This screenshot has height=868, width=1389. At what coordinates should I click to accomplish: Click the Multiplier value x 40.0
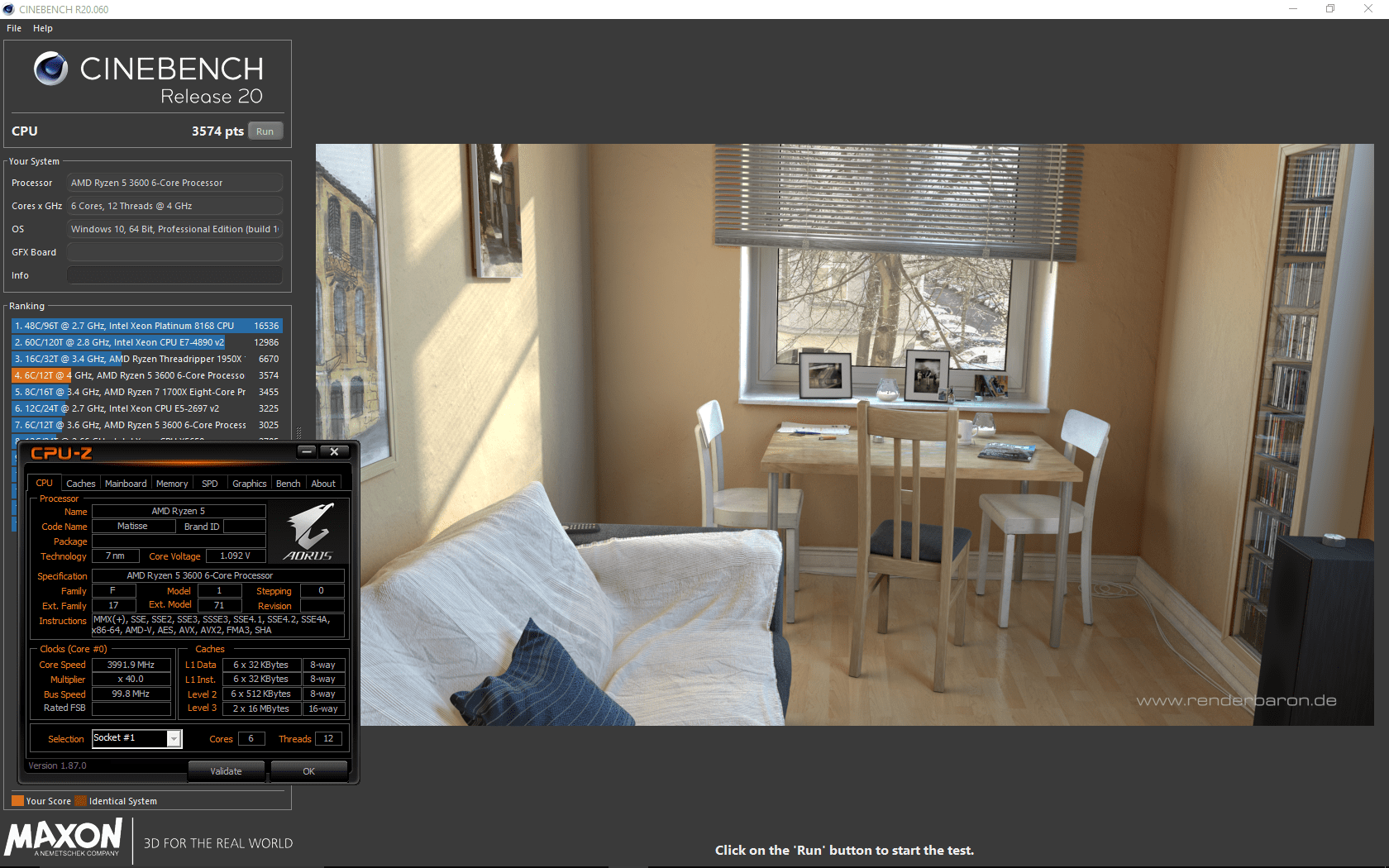tap(131, 680)
